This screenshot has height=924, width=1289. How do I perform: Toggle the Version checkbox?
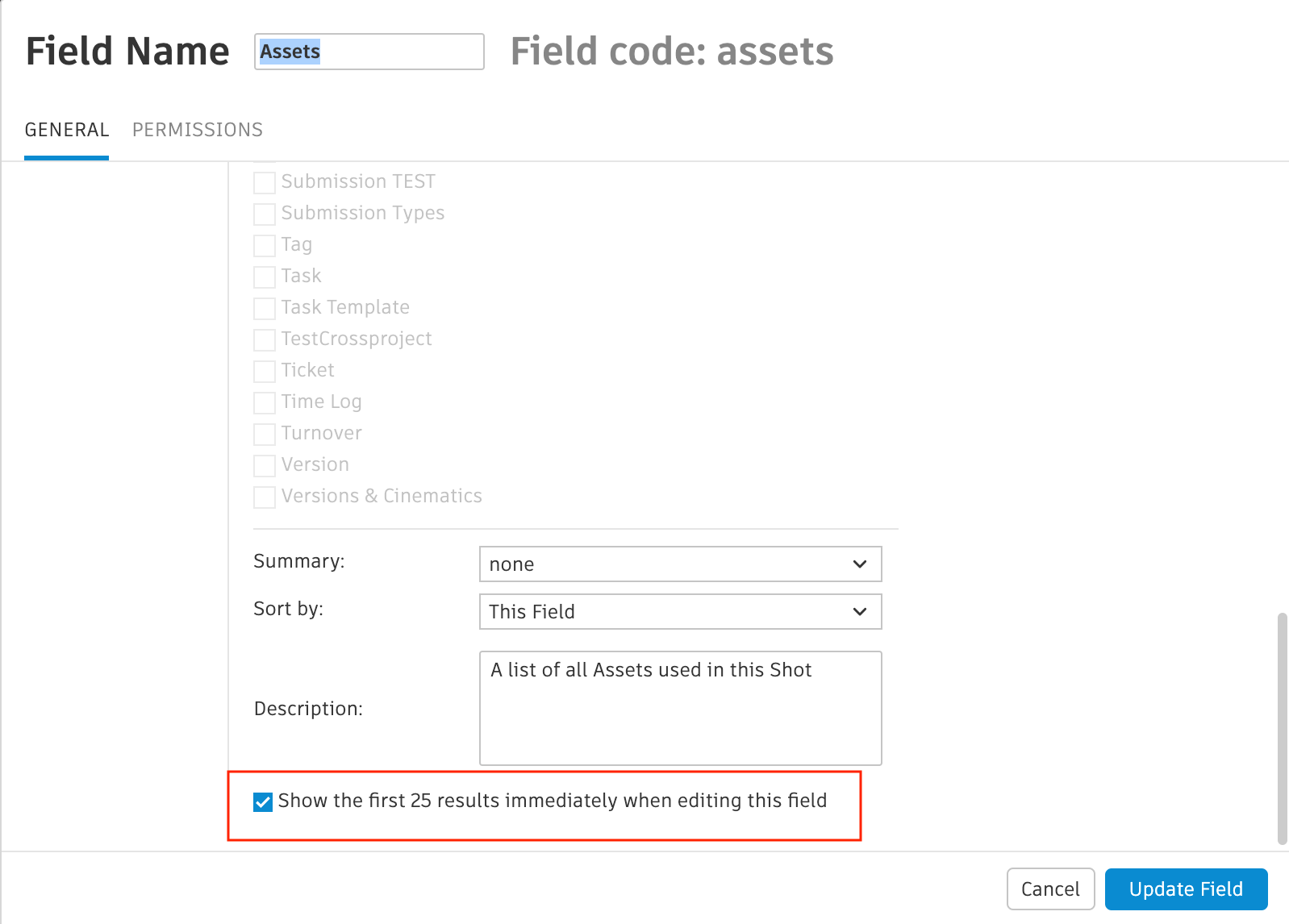[265, 466]
